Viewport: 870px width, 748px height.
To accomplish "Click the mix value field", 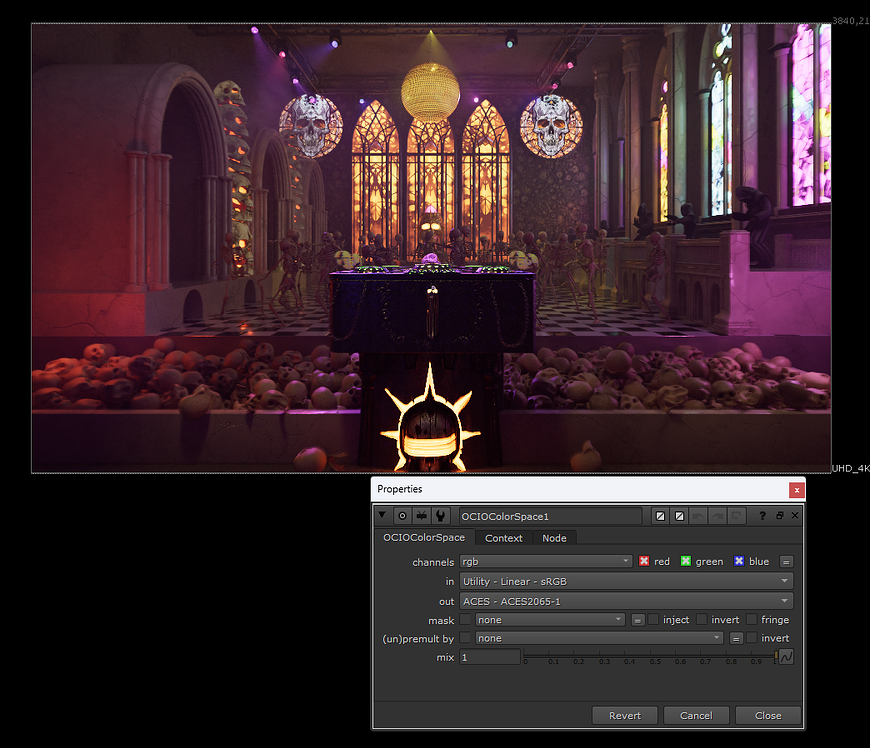I will coord(490,657).
